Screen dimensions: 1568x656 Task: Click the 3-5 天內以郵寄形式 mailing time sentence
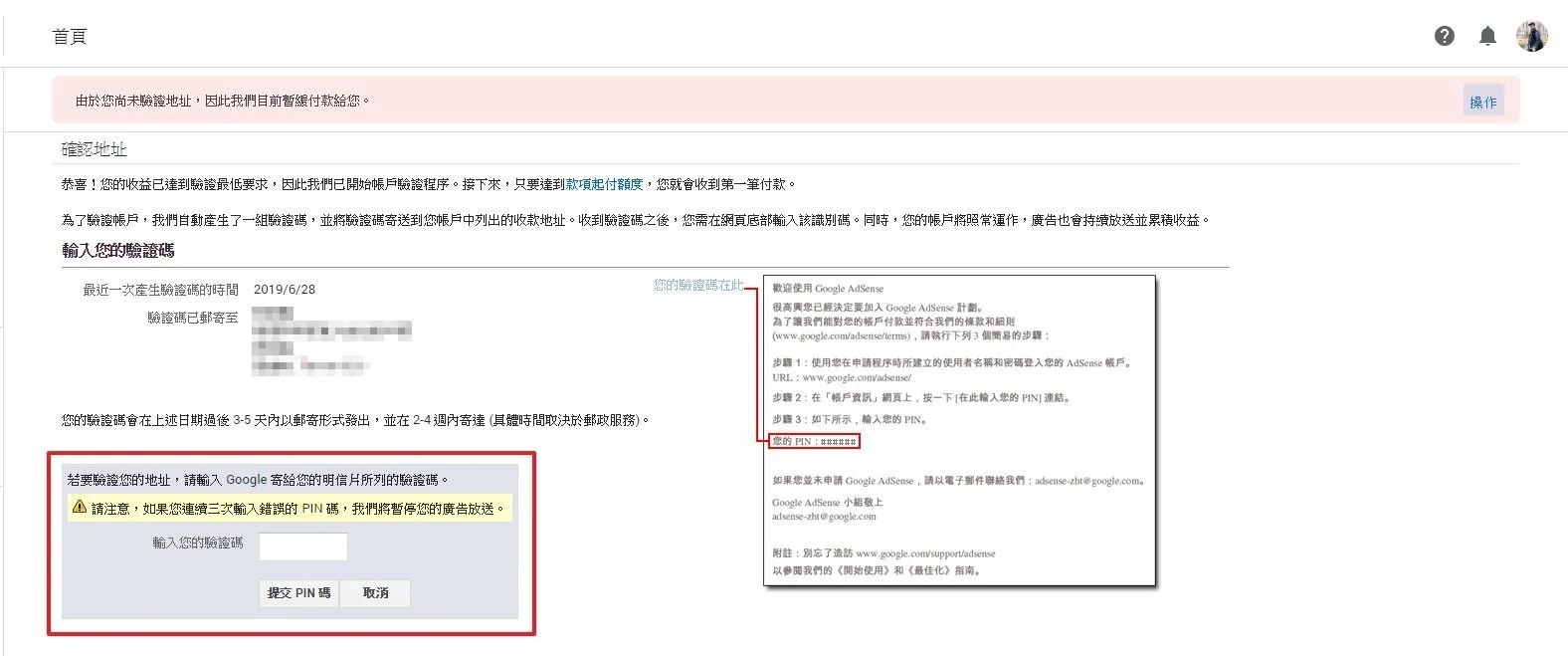coord(356,420)
